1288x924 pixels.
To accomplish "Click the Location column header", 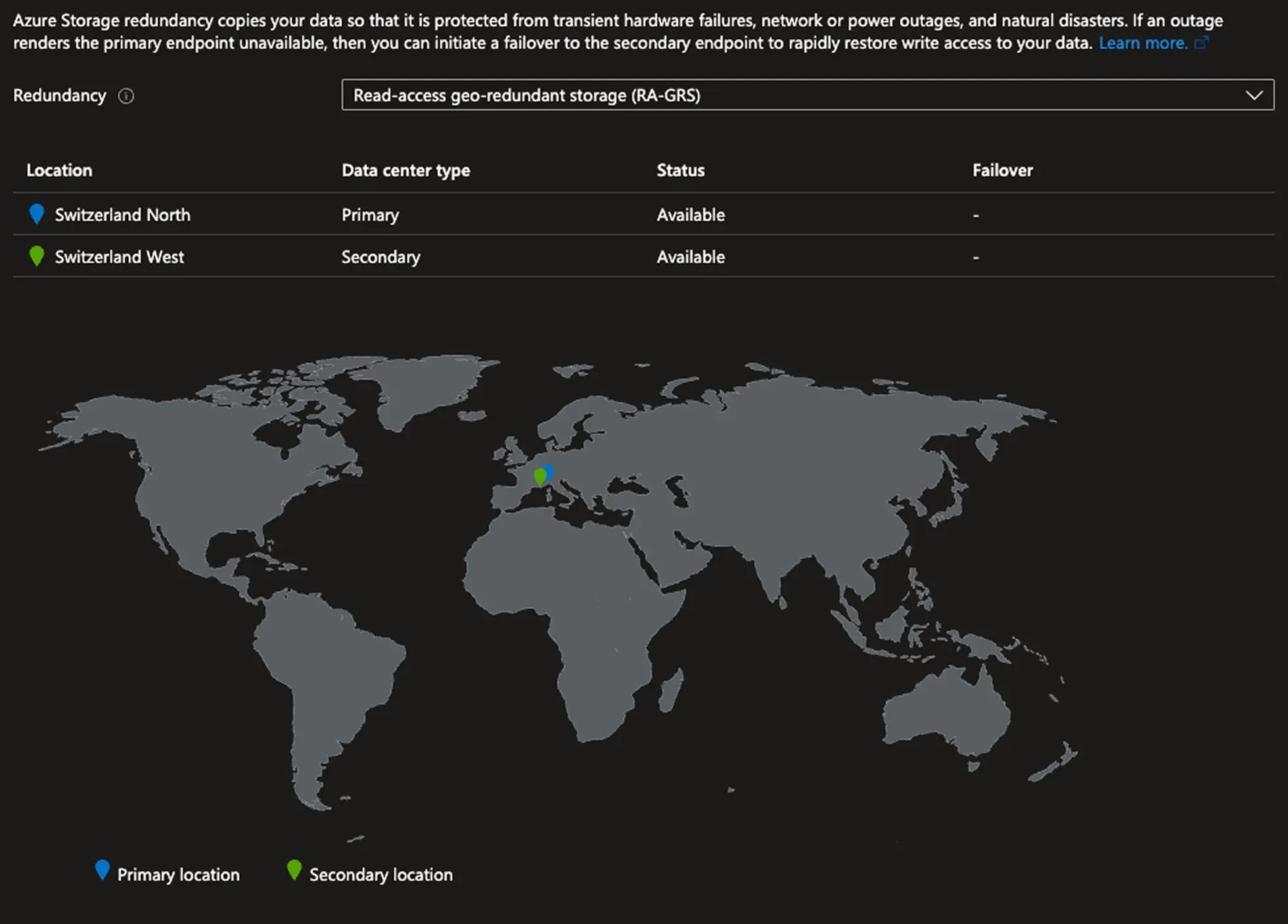I will click(x=59, y=170).
